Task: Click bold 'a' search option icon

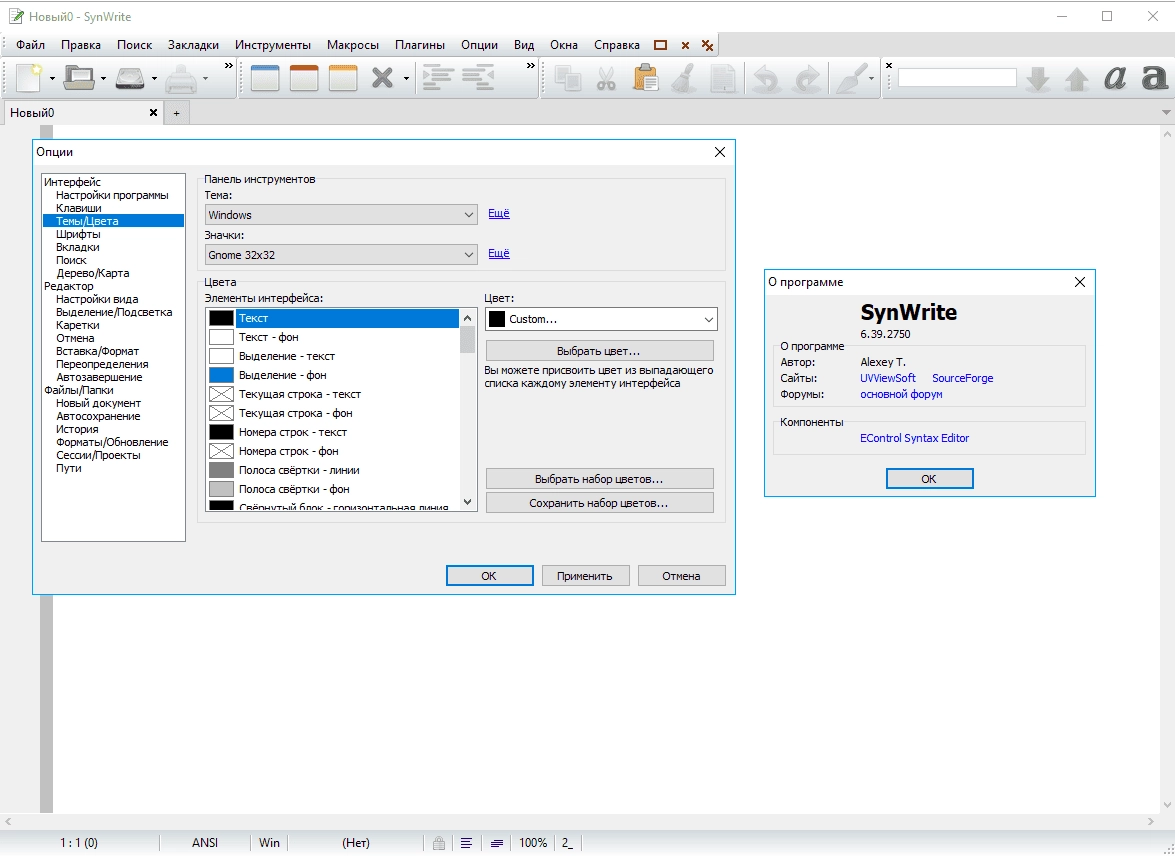Action: (x=1155, y=78)
